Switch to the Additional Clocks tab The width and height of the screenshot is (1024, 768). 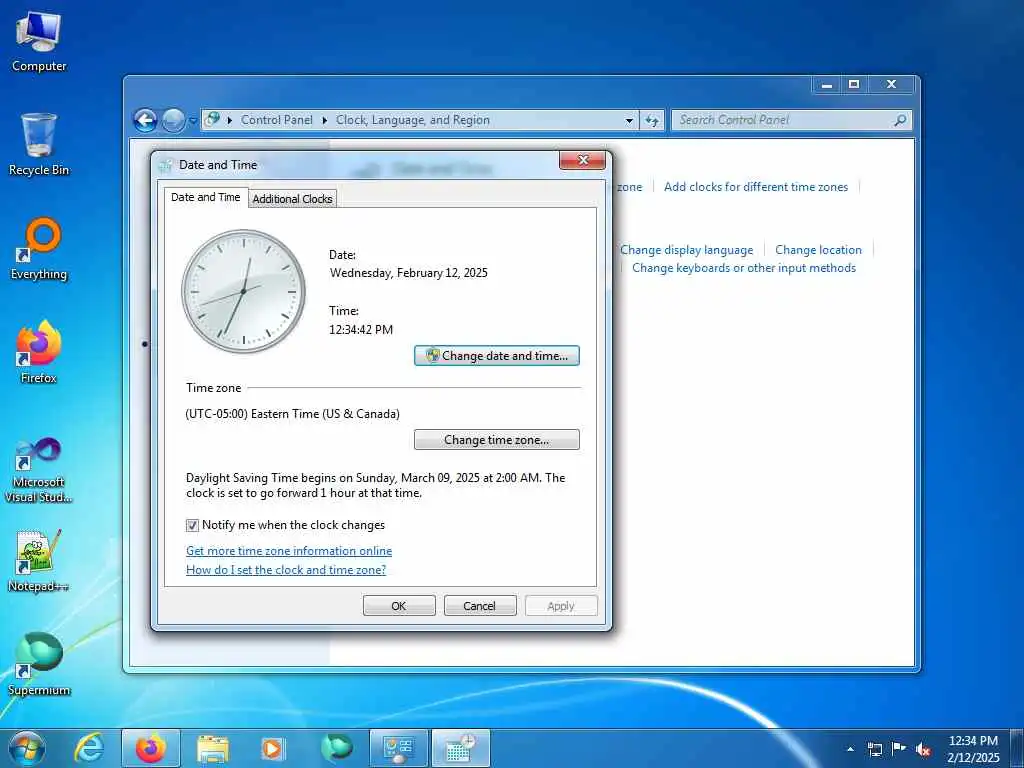click(x=293, y=199)
